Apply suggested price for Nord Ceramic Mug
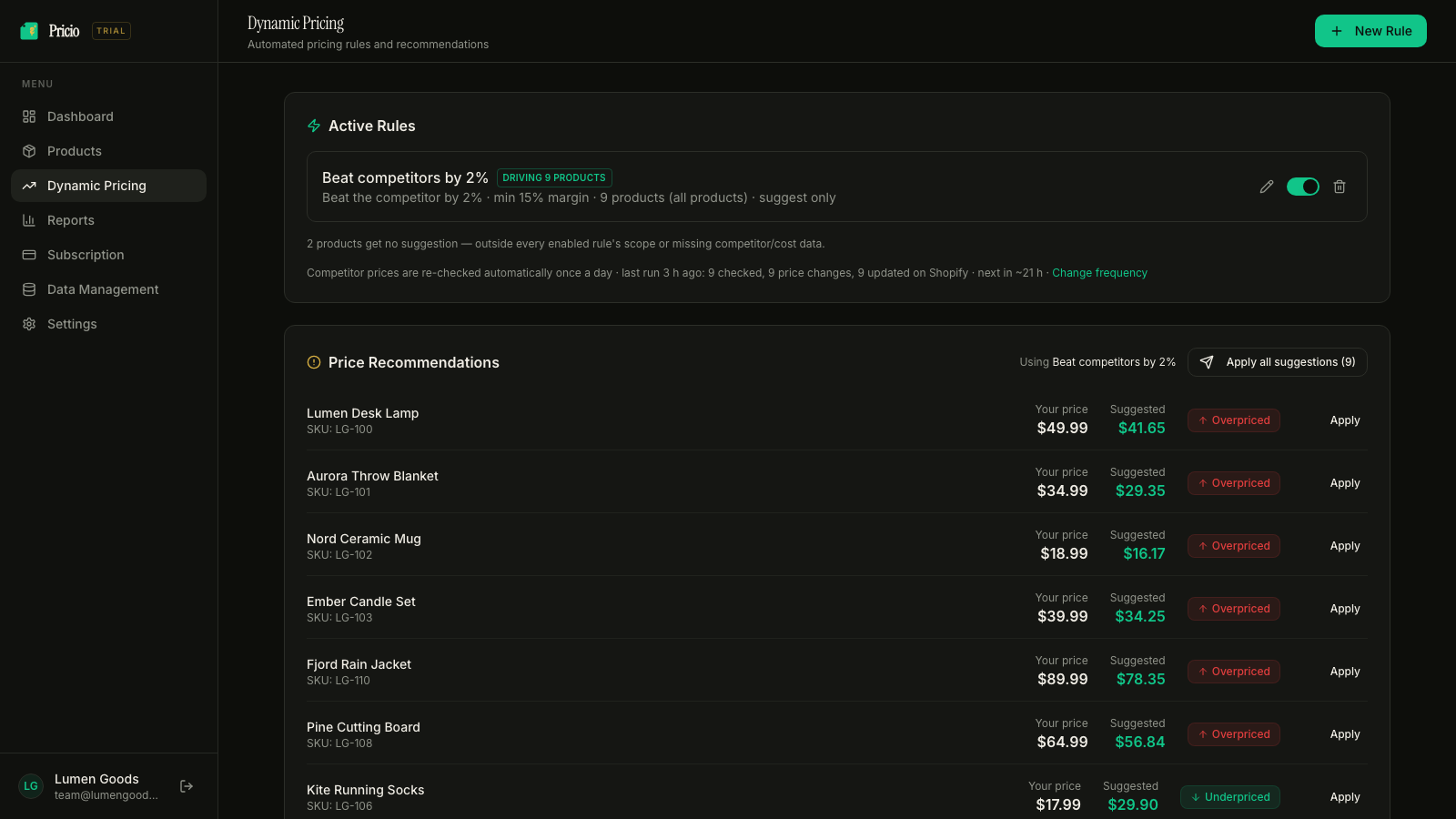The image size is (1456, 819). 1345,546
